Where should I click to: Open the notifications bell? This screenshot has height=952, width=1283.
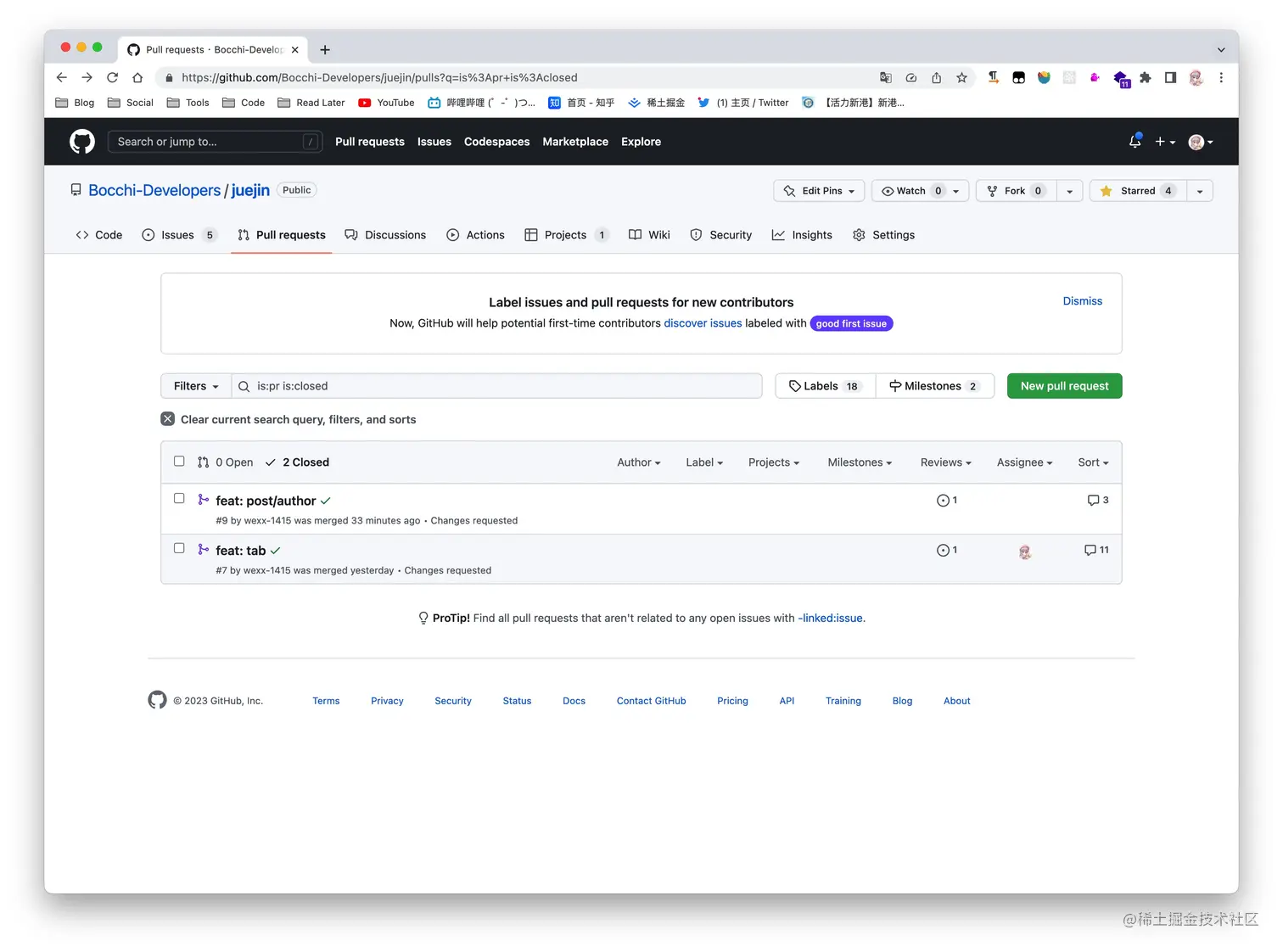click(1135, 142)
